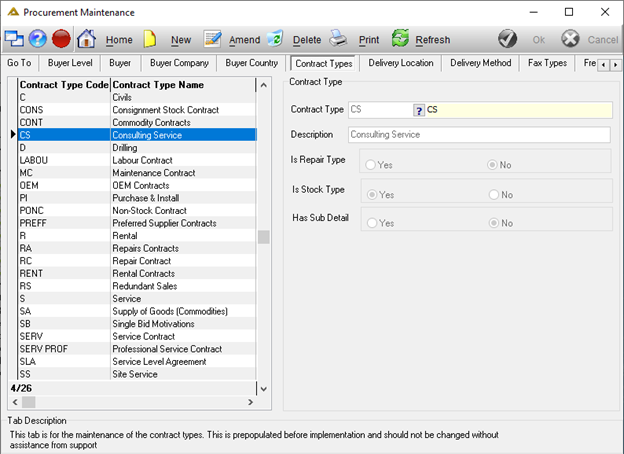Switch to the Delivery Location tab
This screenshot has width=624, height=454.
[400, 63]
